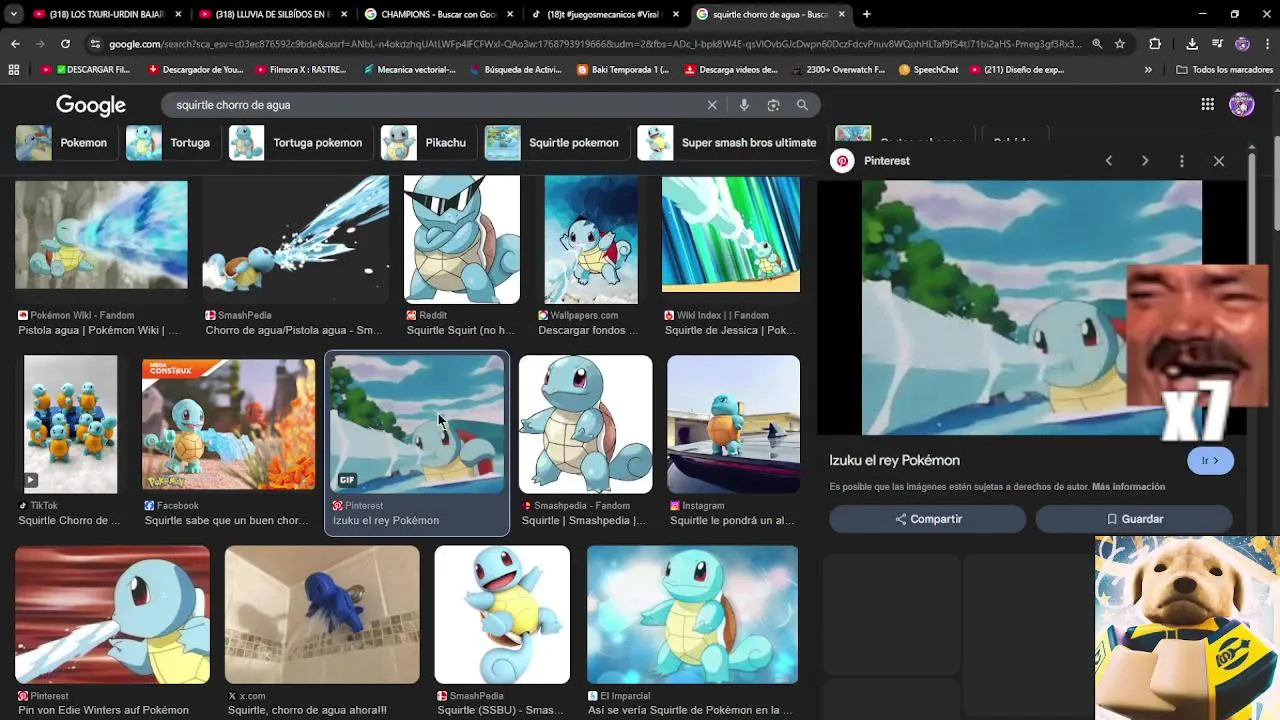Open the Chrome extensions puzzle icon
The height and width of the screenshot is (720, 1280).
(1155, 44)
